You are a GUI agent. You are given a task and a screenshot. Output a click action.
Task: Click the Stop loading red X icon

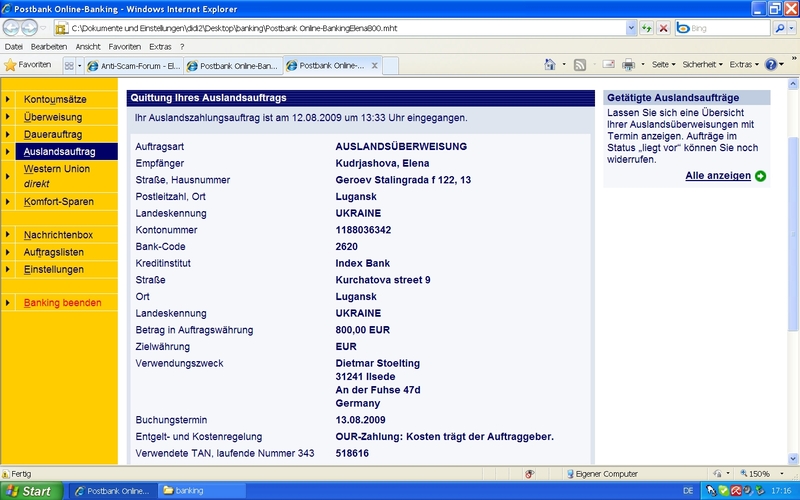coord(663,28)
